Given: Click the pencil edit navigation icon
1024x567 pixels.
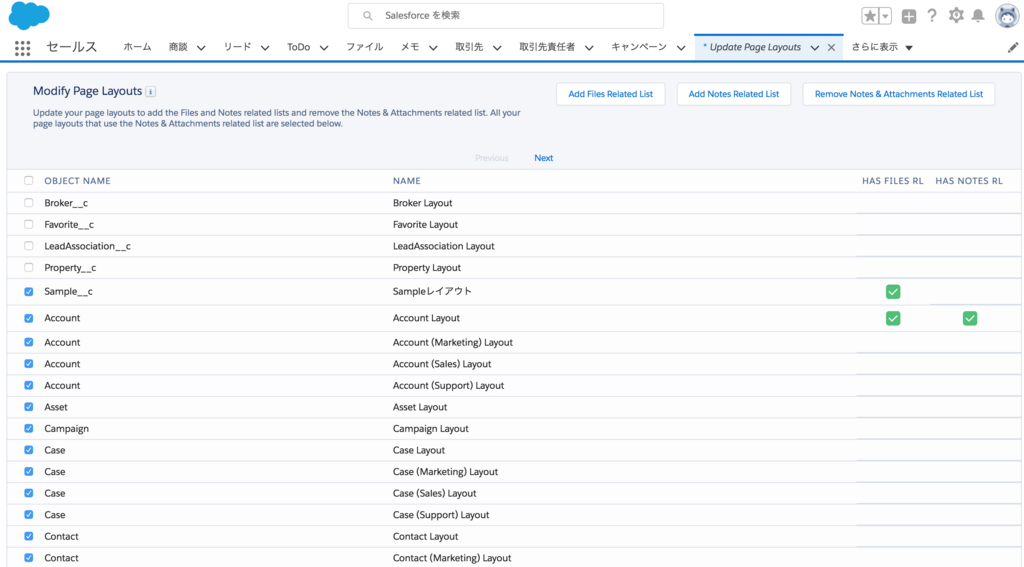Looking at the screenshot, I should [1012, 47].
